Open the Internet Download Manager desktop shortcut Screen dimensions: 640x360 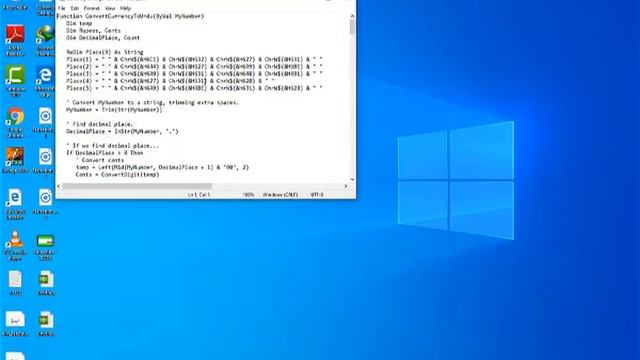(45, 40)
